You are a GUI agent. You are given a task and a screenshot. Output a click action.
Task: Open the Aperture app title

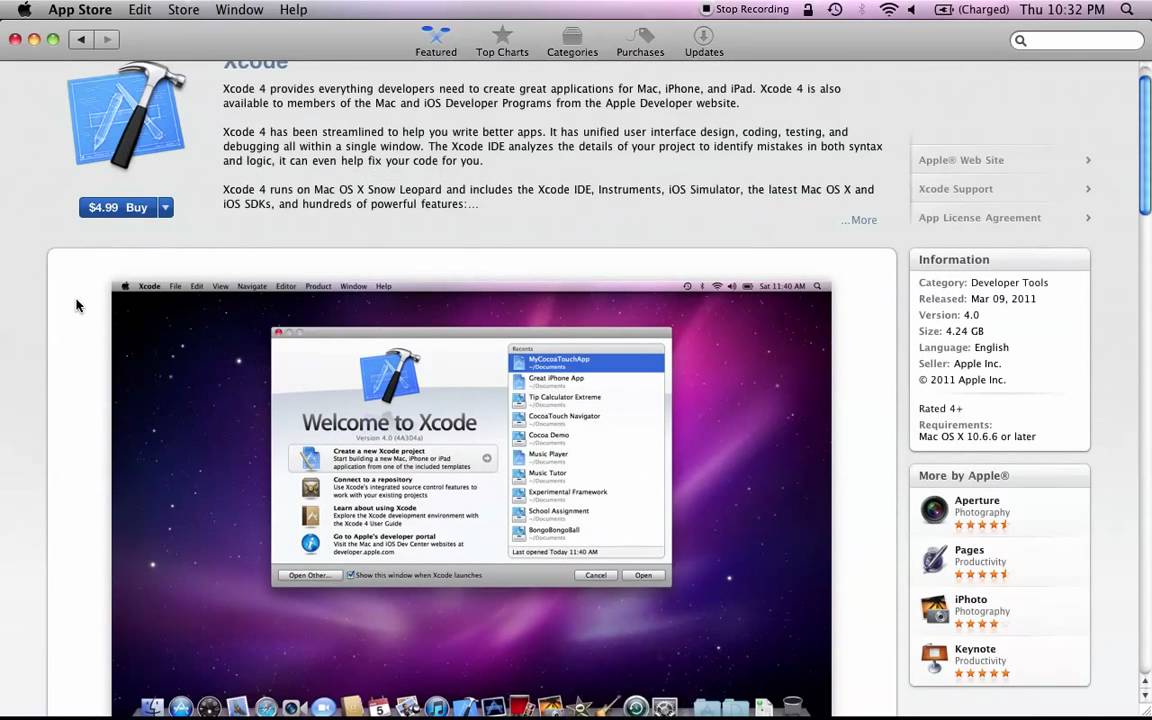click(x=976, y=500)
